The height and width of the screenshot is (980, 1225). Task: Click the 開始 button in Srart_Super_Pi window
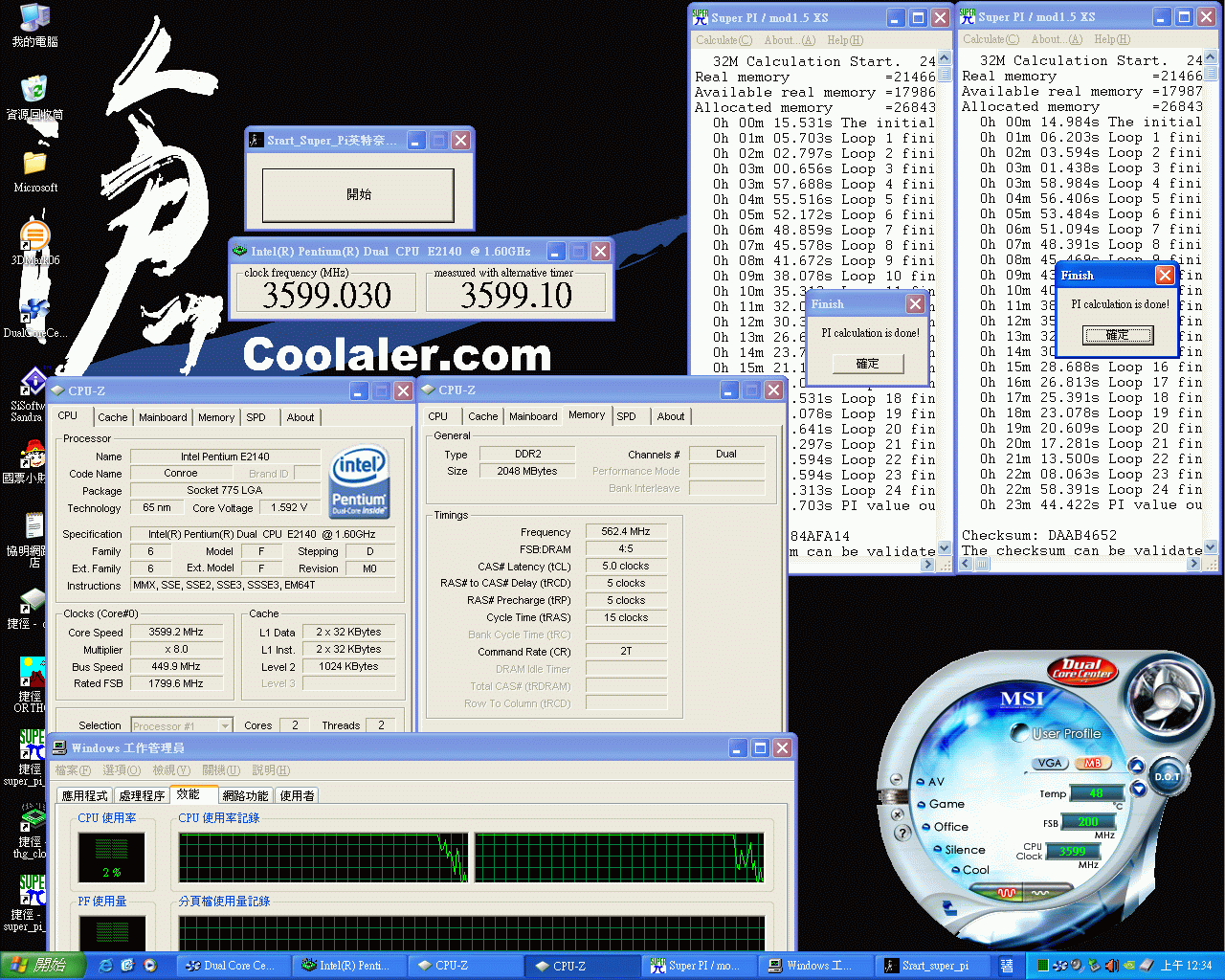coord(359,194)
